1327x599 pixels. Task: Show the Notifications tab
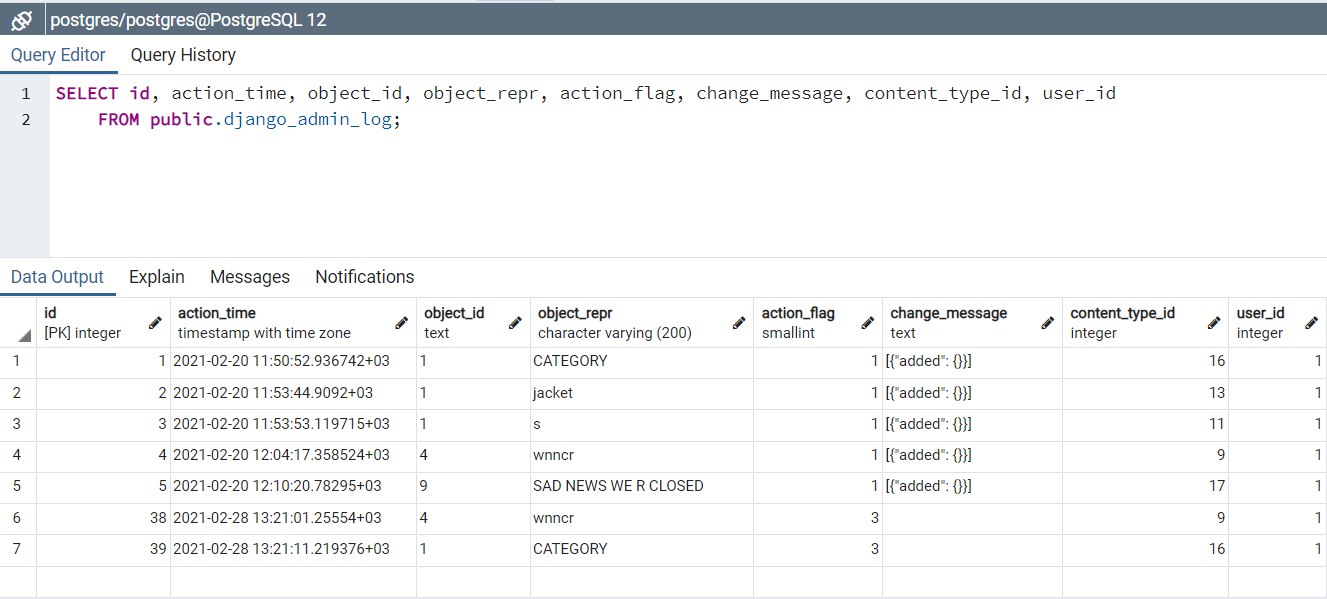364,277
